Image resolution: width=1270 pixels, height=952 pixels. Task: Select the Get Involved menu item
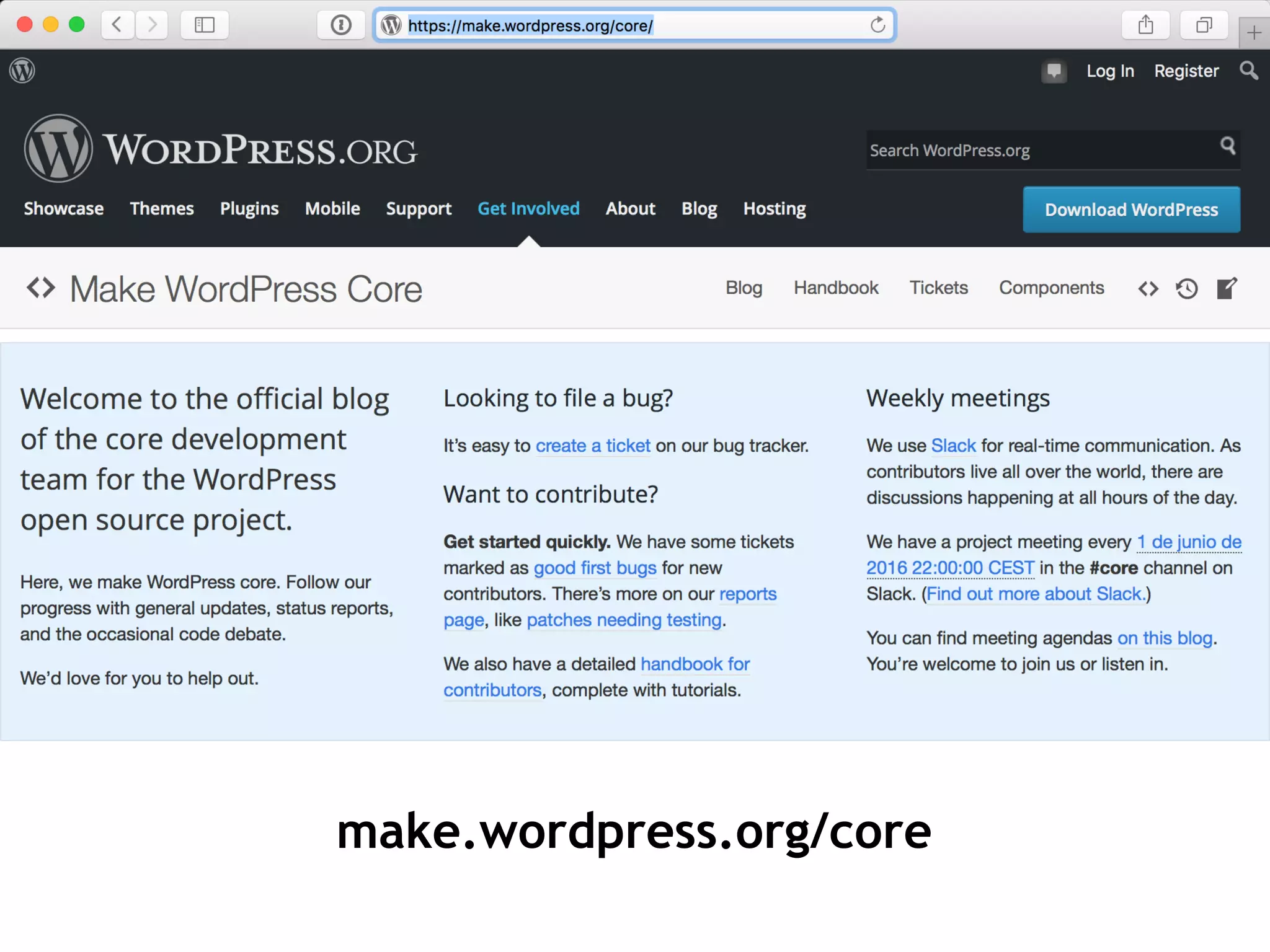click(528, 209)
